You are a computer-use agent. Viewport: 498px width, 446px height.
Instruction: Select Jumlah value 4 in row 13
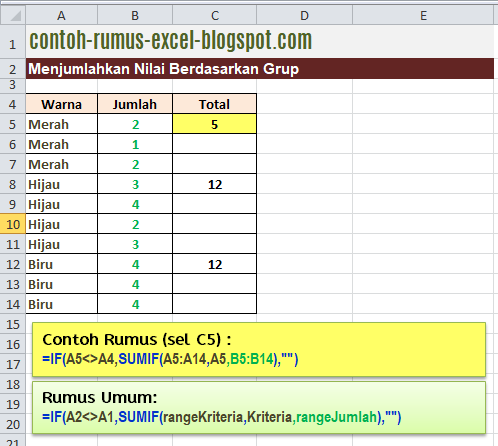pos(135,284)
